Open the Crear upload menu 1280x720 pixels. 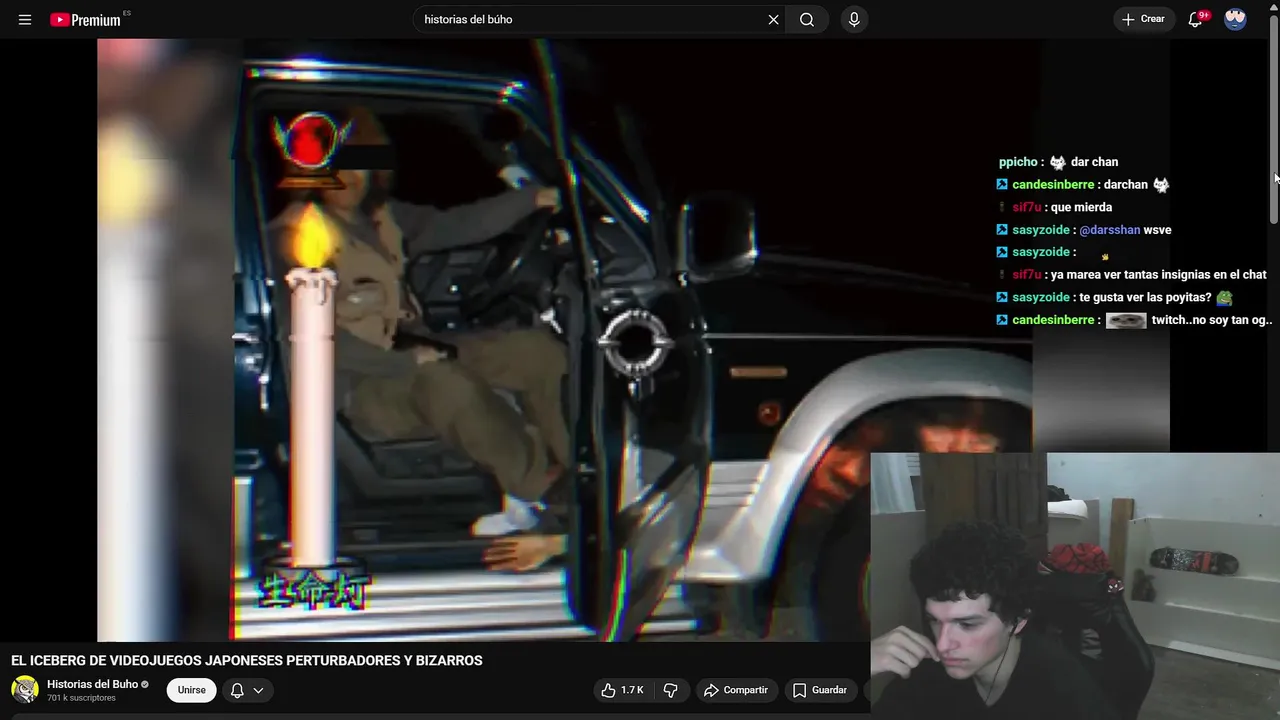click(1144, 20)
